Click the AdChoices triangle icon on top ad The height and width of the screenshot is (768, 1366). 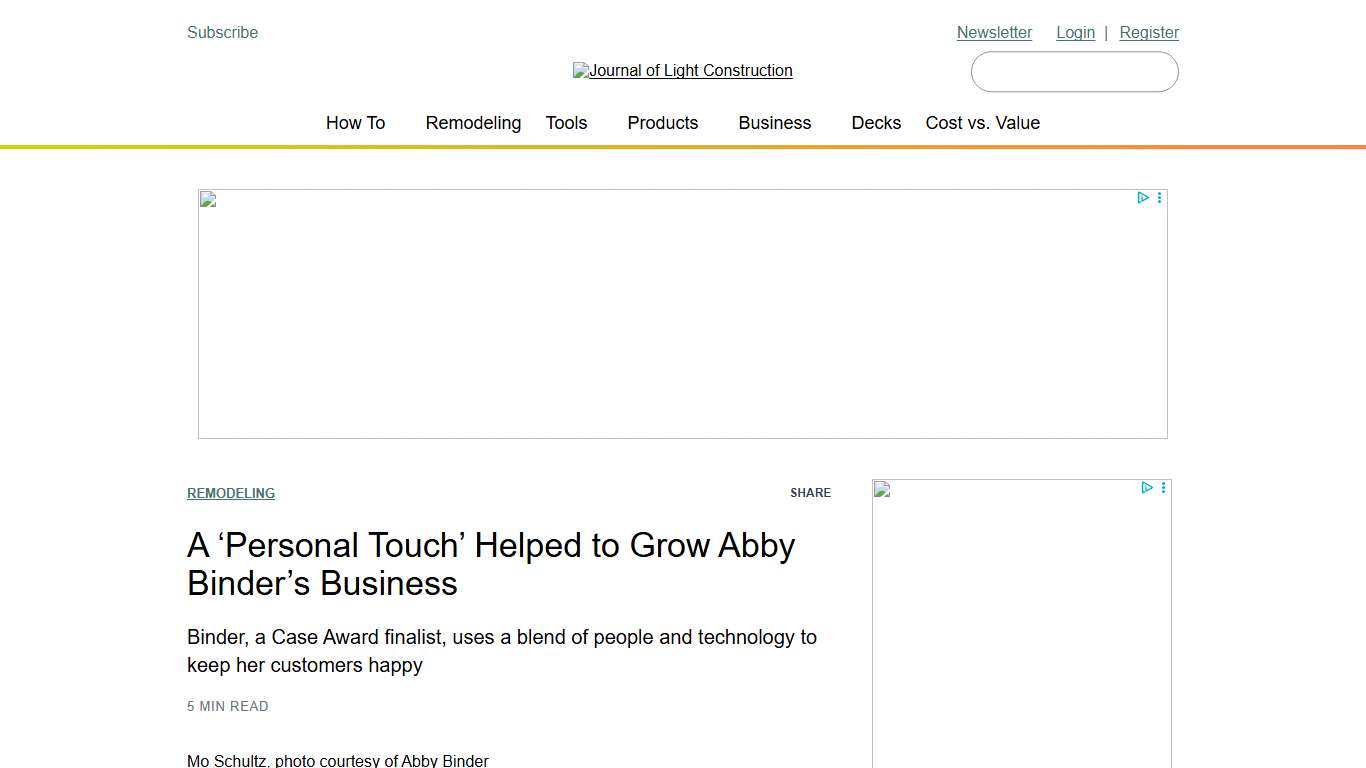(1143, 197)
